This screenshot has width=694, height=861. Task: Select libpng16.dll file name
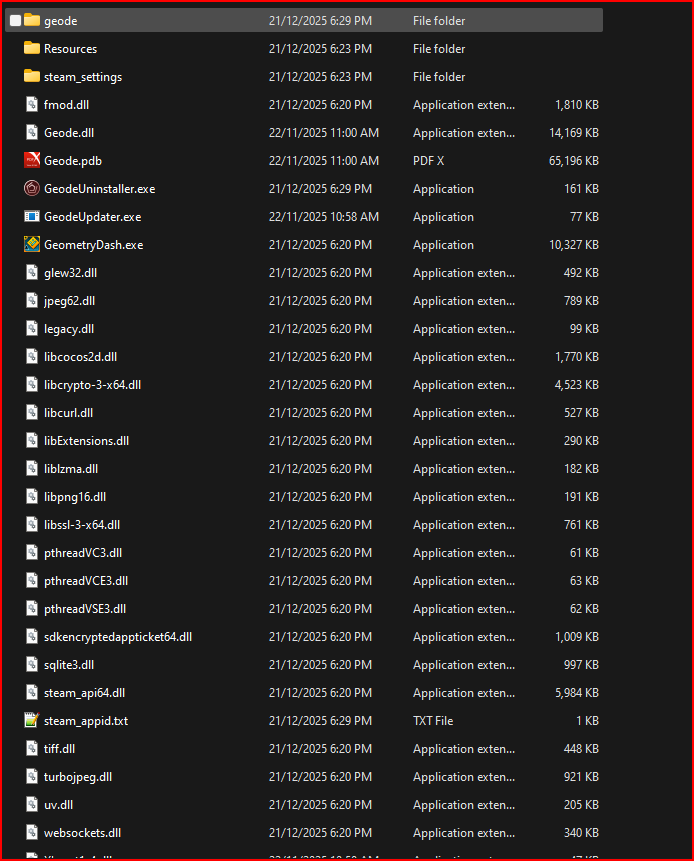point(75,497)
